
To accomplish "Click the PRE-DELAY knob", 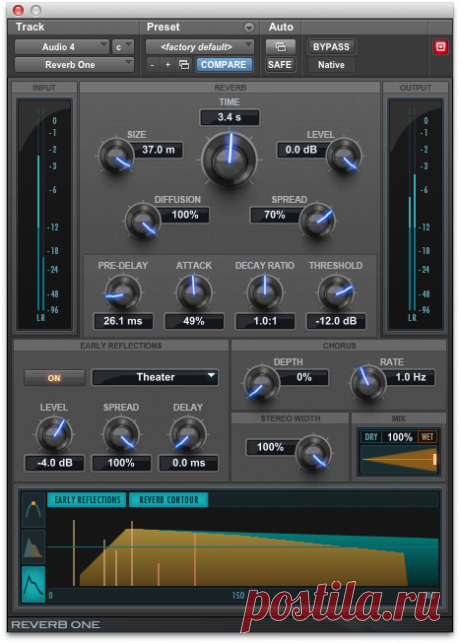I will coord(123,293).
